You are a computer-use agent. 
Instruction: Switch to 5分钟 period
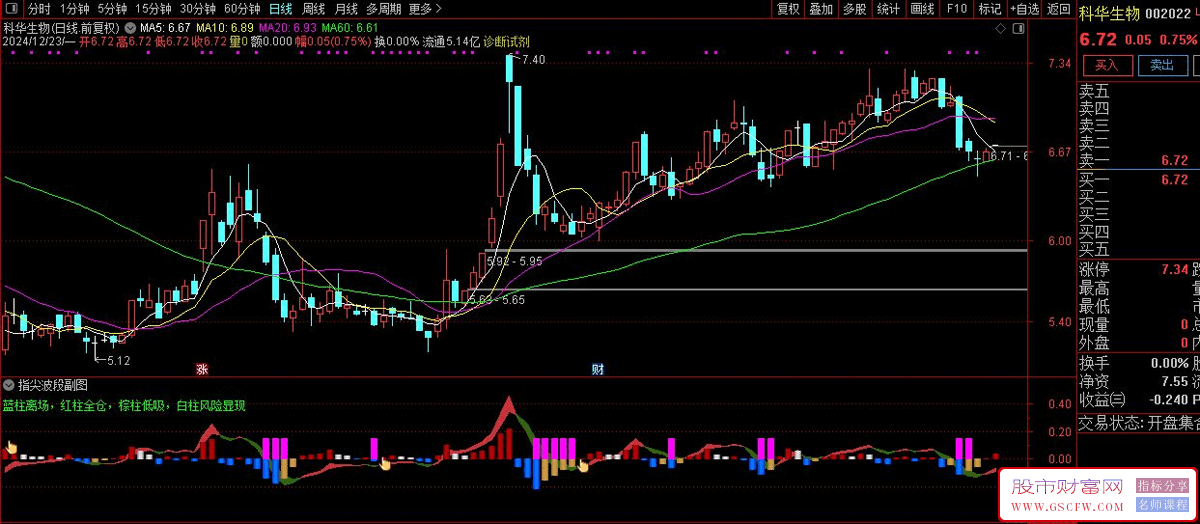(x=113, y=9)
